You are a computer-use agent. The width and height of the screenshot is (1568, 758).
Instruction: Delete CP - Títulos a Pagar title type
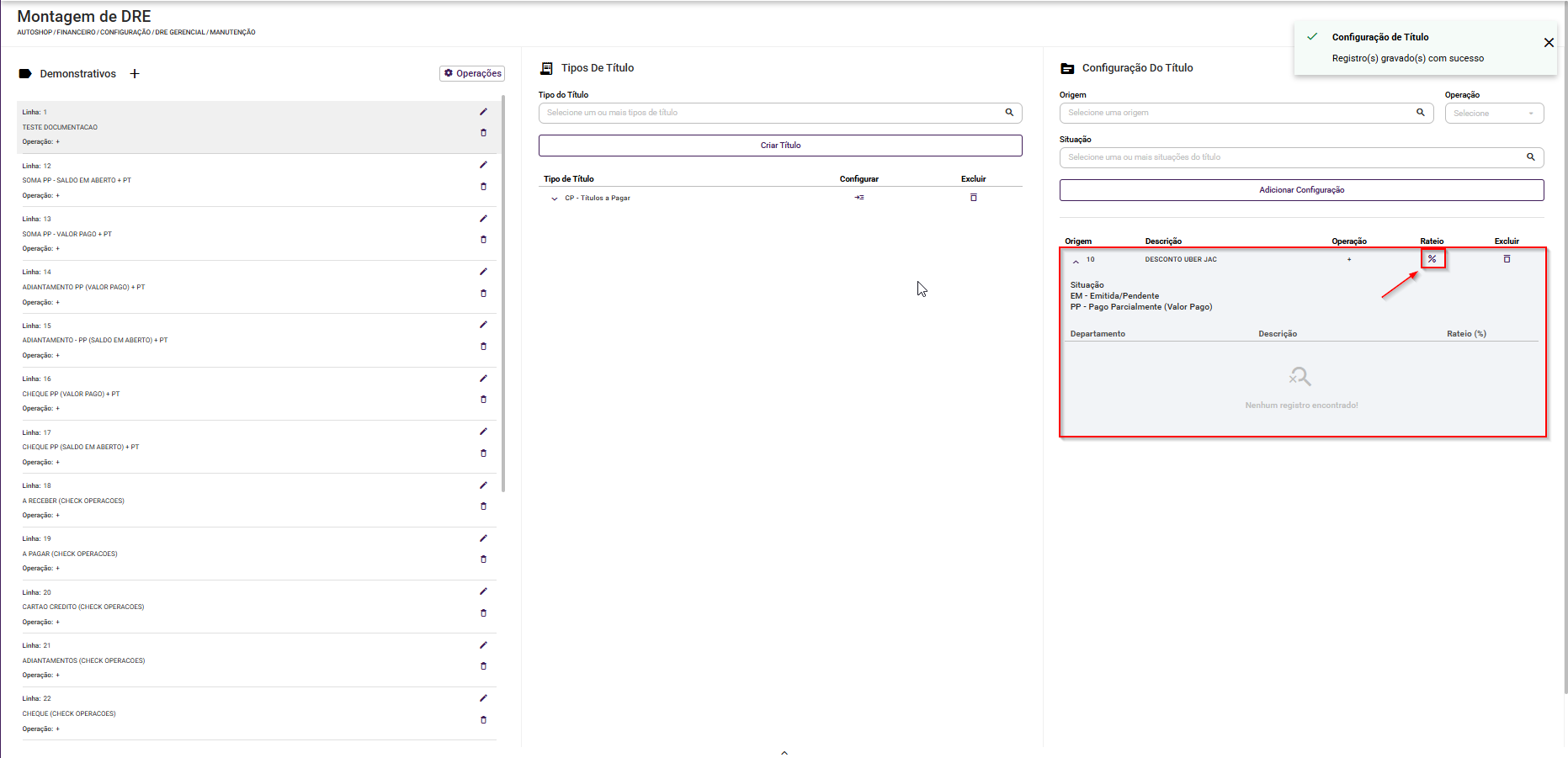coord(974,198)
